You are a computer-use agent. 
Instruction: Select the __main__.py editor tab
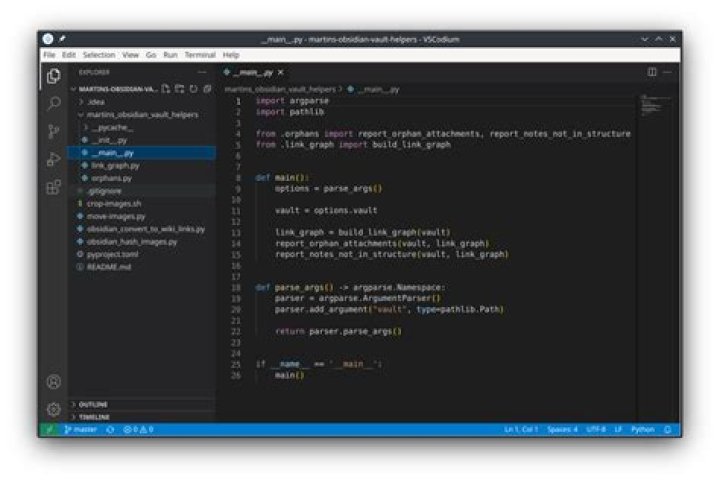click(x=252, y=72)
